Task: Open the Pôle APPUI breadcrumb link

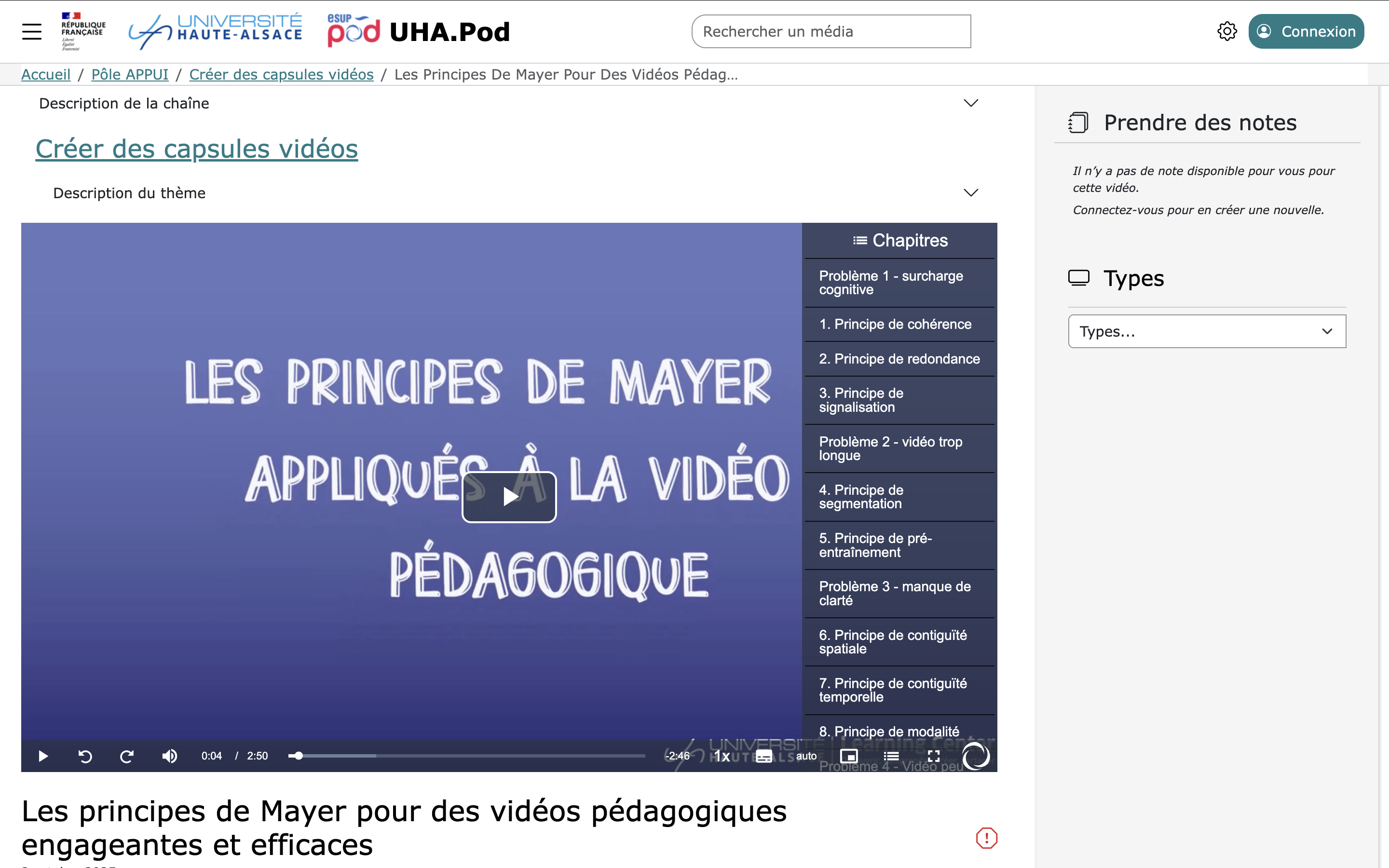Action: click(130, 75)
